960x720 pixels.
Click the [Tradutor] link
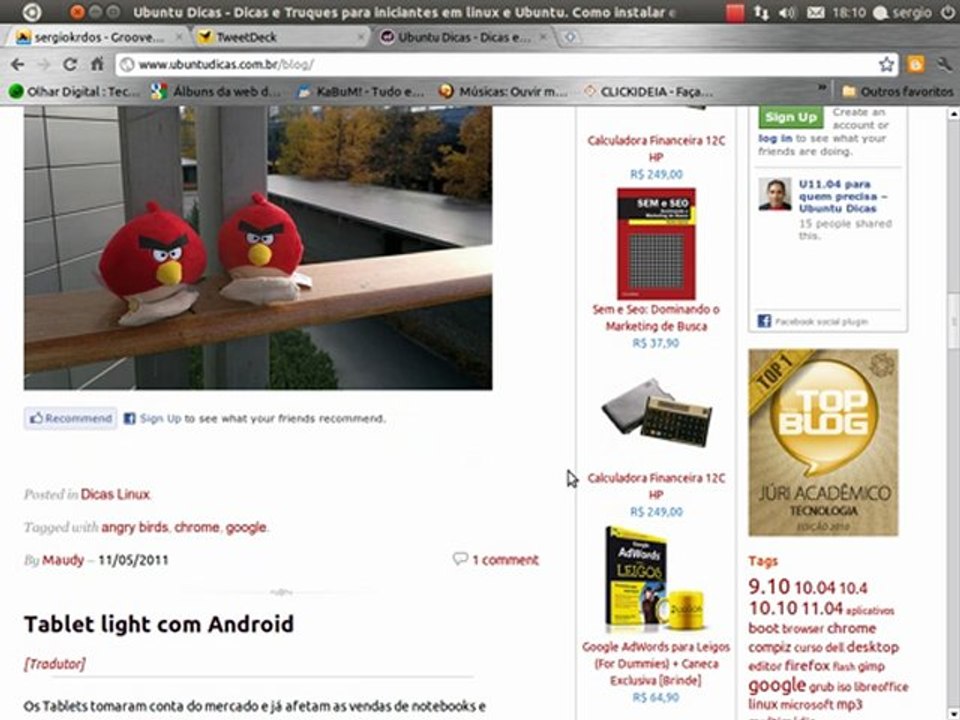[54, 664]
